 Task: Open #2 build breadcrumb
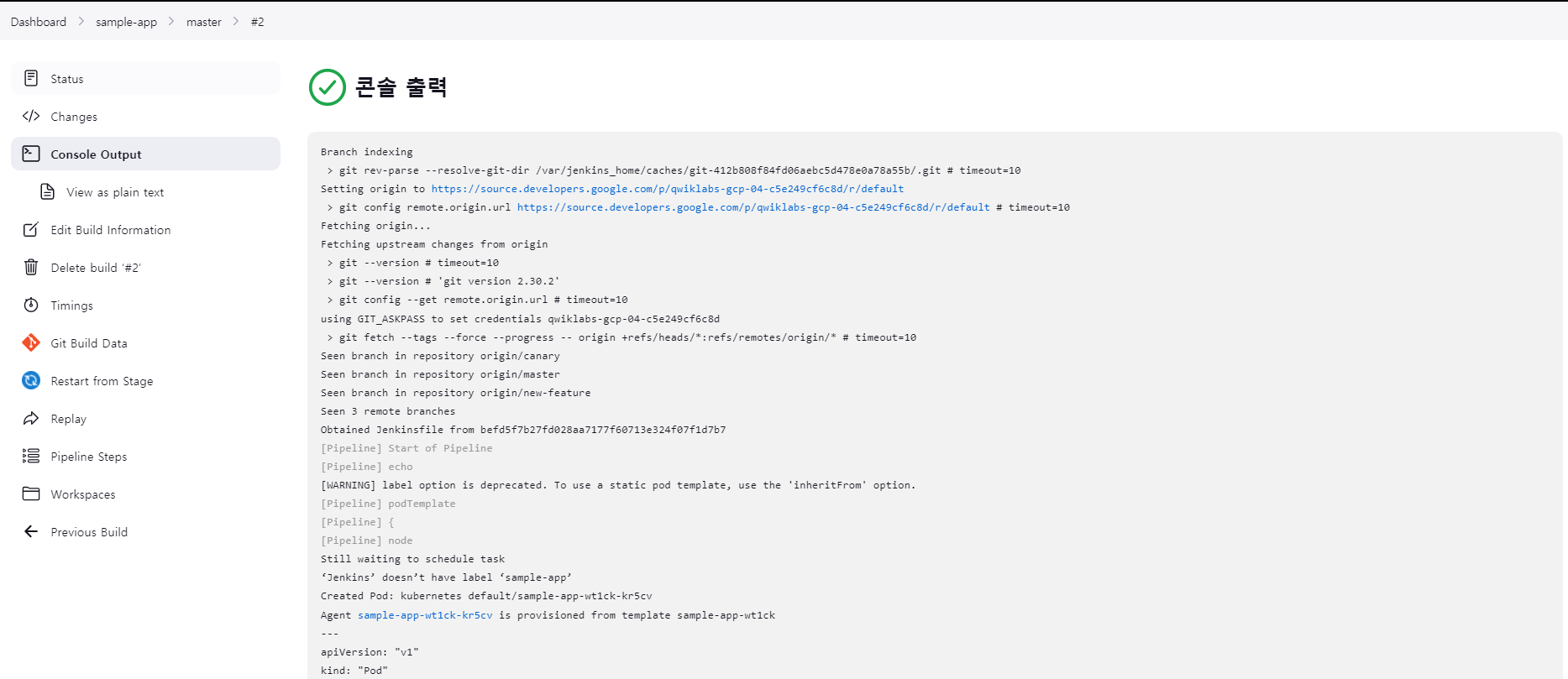257,22
